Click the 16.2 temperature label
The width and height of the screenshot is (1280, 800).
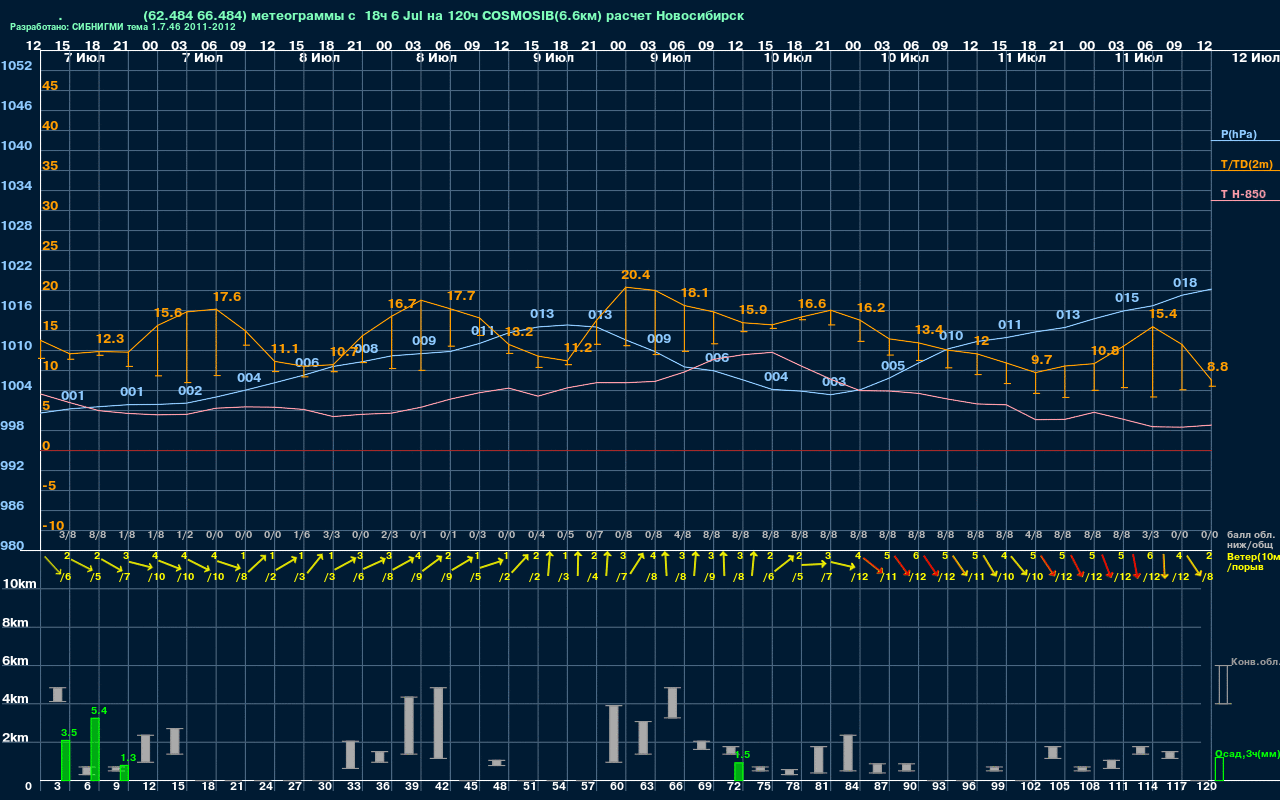(871, 308)
